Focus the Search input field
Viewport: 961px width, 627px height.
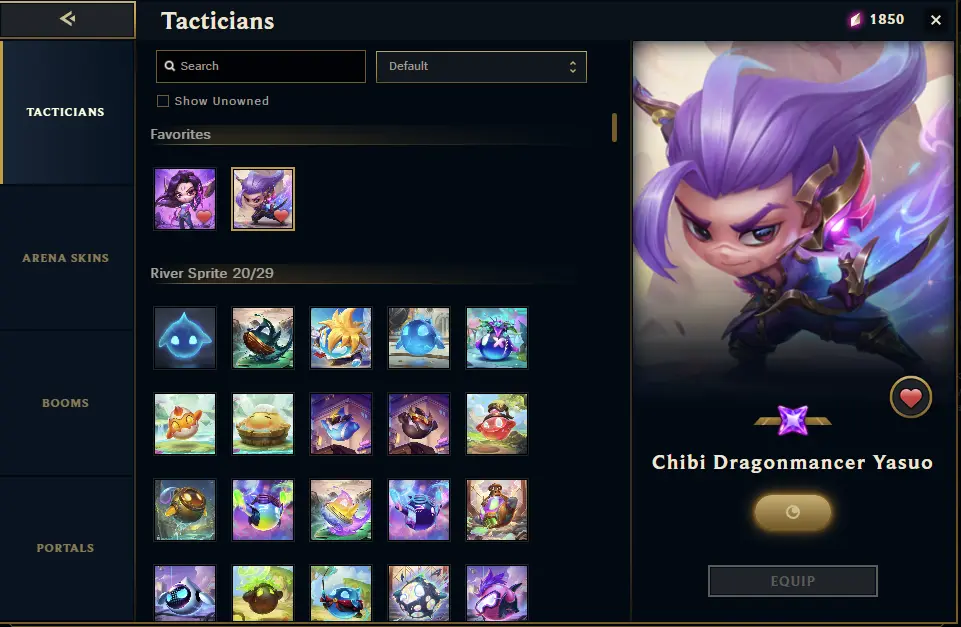click(261, 66)
